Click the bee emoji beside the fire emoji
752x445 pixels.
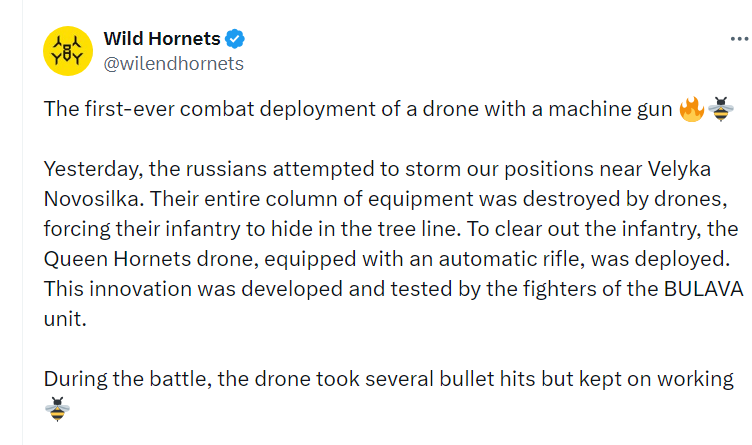(x=721, y=109)
